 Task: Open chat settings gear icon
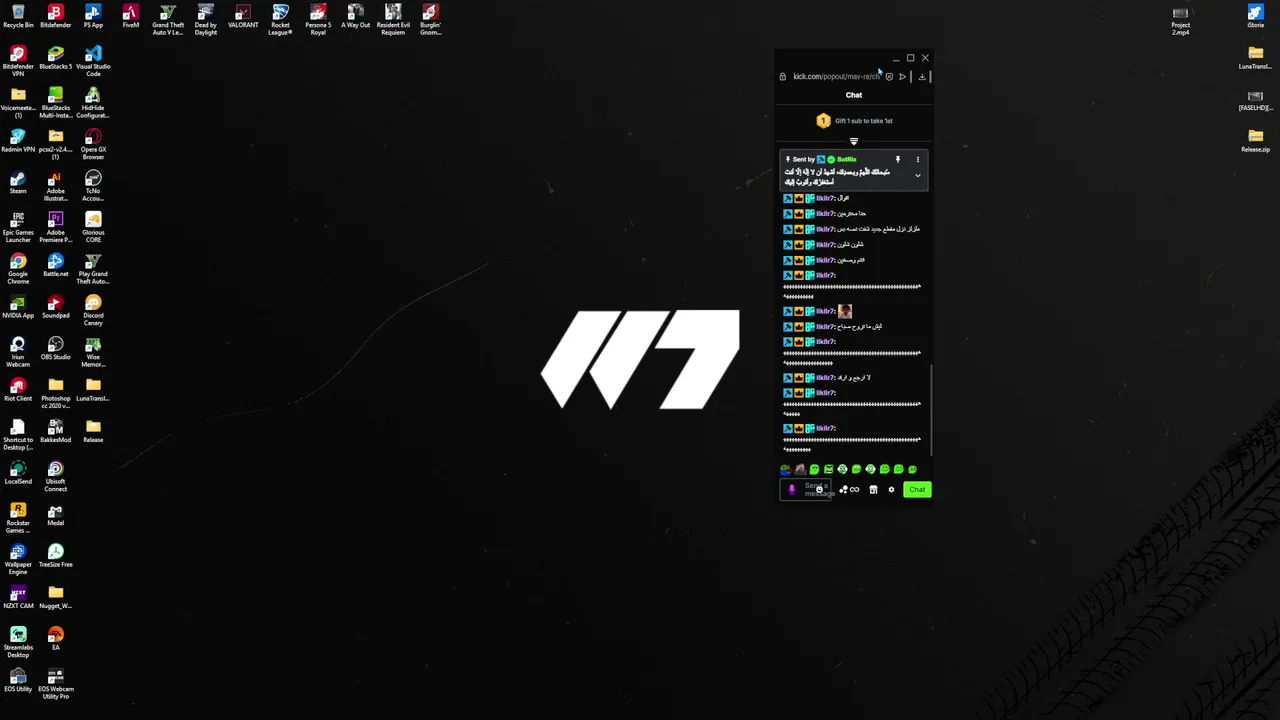pyautogui.click(x=891, y=490)
